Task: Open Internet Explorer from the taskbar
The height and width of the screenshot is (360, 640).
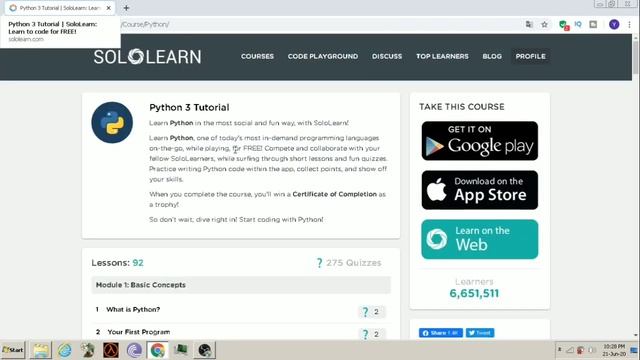Action: [64, 350]
